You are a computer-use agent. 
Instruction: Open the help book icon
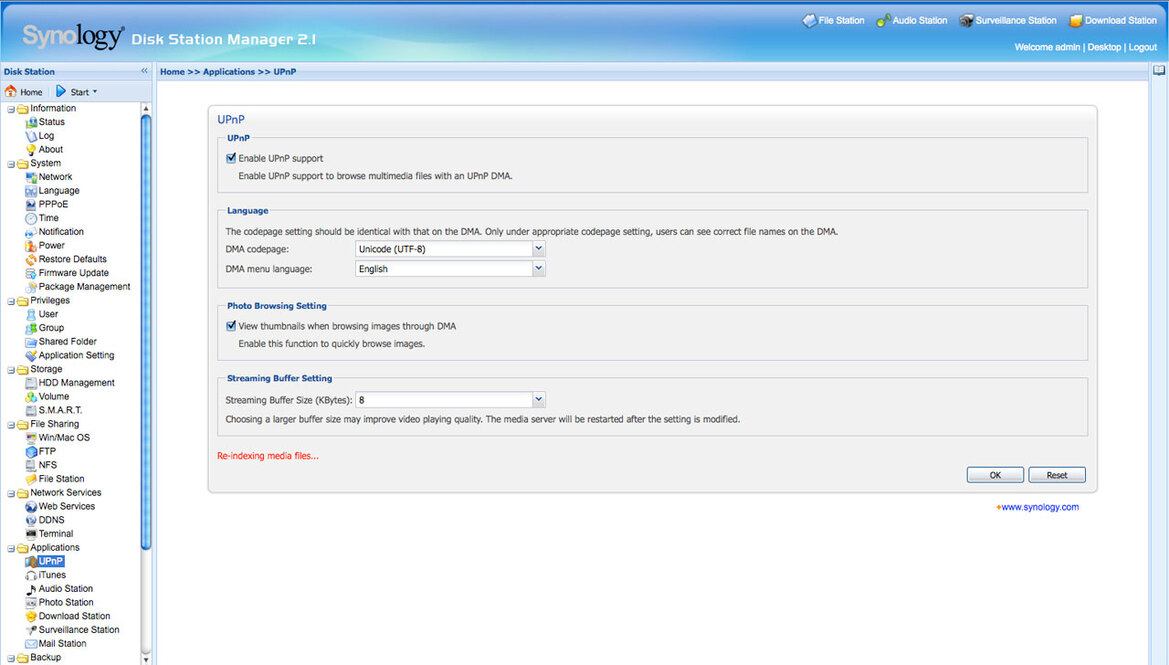pos(1159,71)
